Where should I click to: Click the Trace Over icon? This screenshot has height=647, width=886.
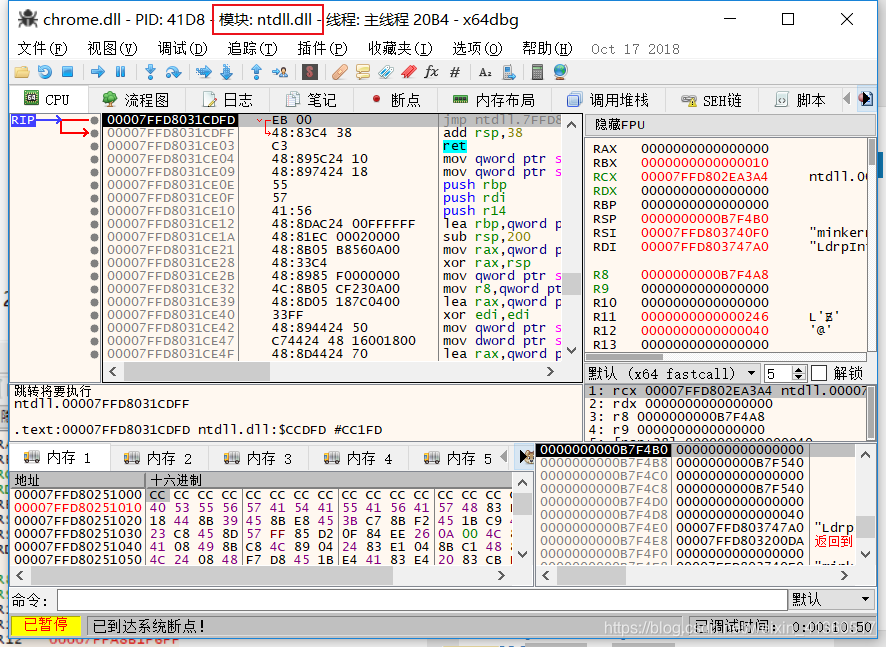[x=226, y=72]
